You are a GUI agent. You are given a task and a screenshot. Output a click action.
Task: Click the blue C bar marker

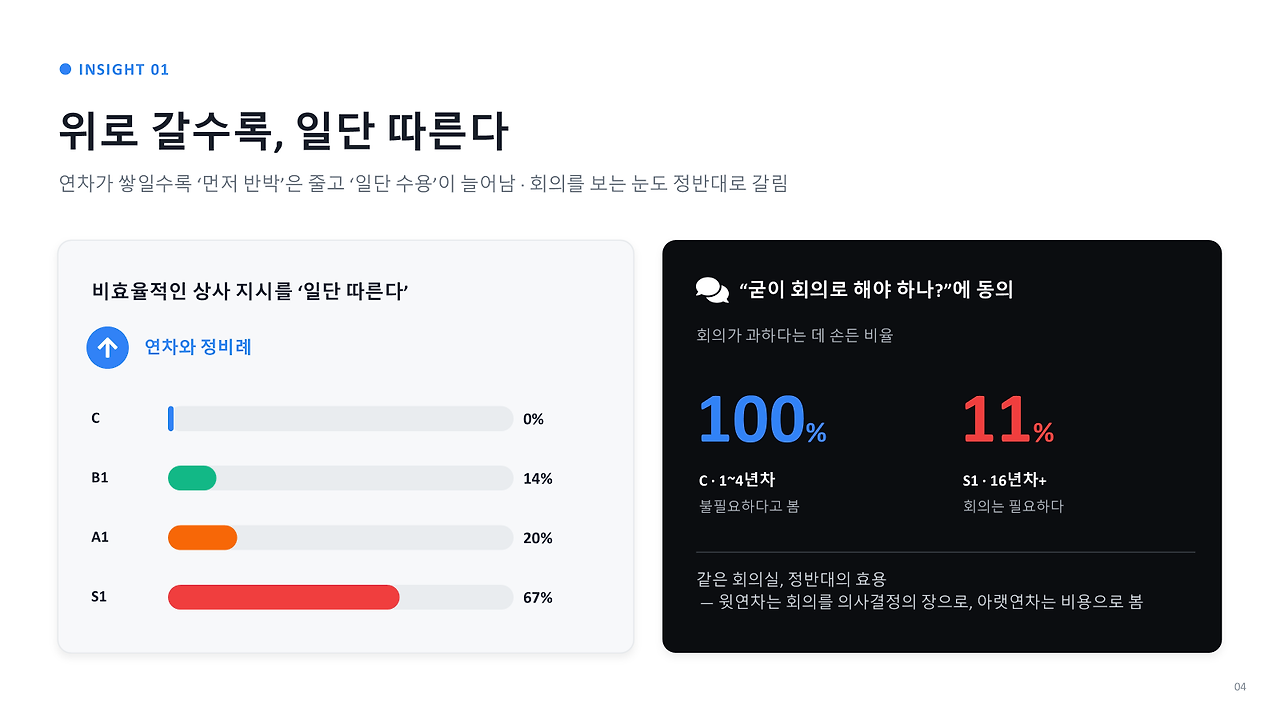pos(171,419)
